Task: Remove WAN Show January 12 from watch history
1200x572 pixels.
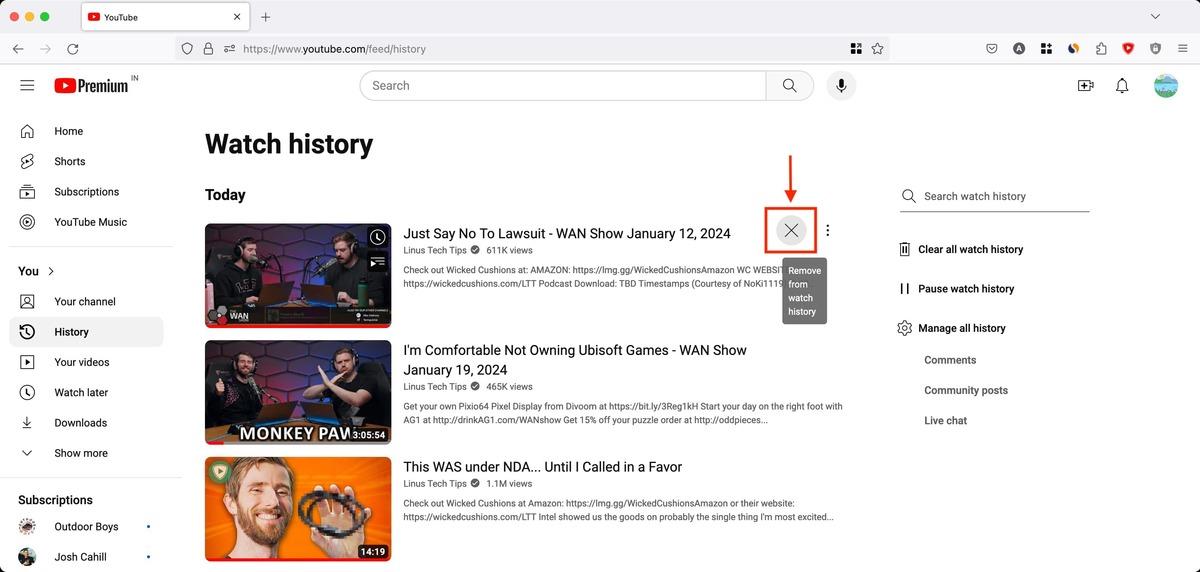Action: click(791, 231)
